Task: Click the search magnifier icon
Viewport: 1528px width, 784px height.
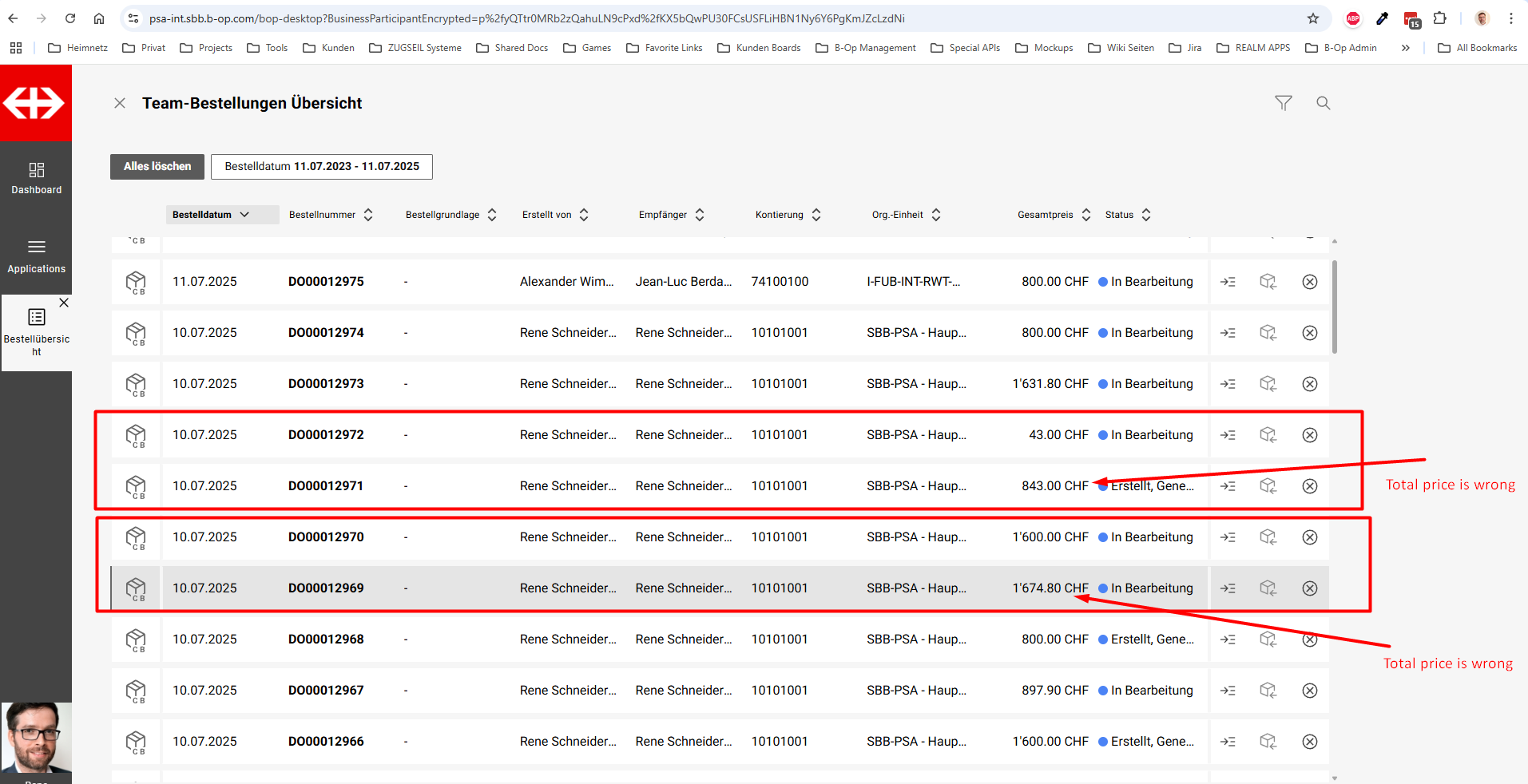Action: point(1323,103)
